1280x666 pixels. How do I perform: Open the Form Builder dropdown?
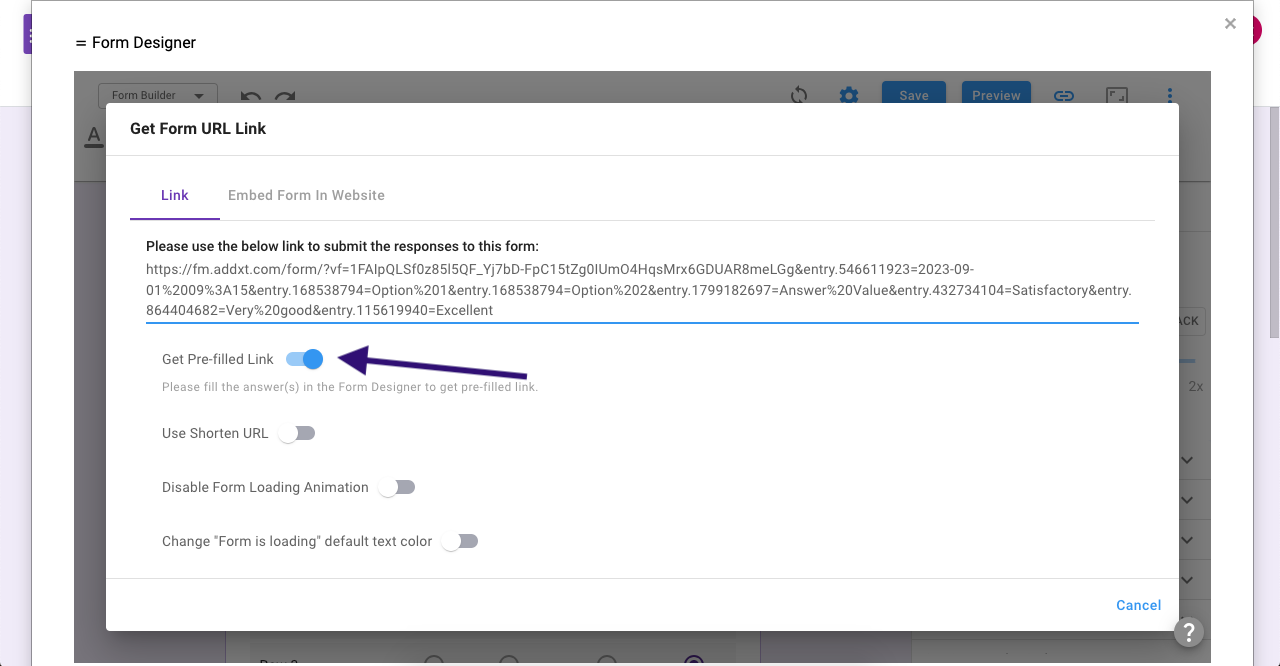[158, 95]
